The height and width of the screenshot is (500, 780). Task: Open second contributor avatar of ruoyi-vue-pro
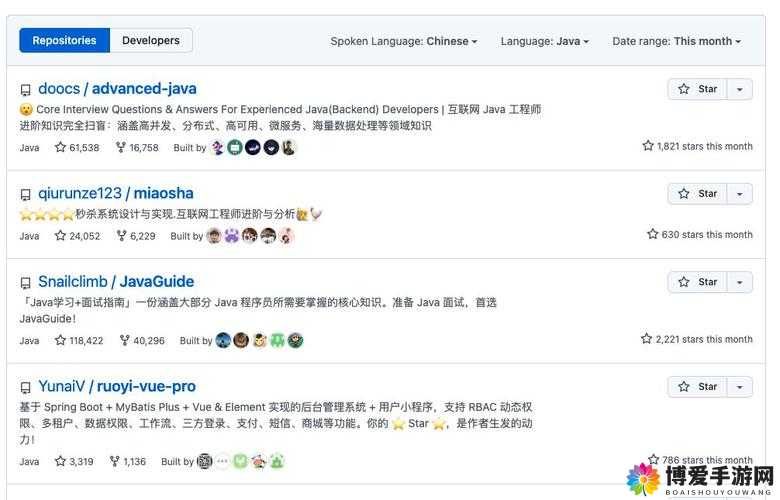222,461
